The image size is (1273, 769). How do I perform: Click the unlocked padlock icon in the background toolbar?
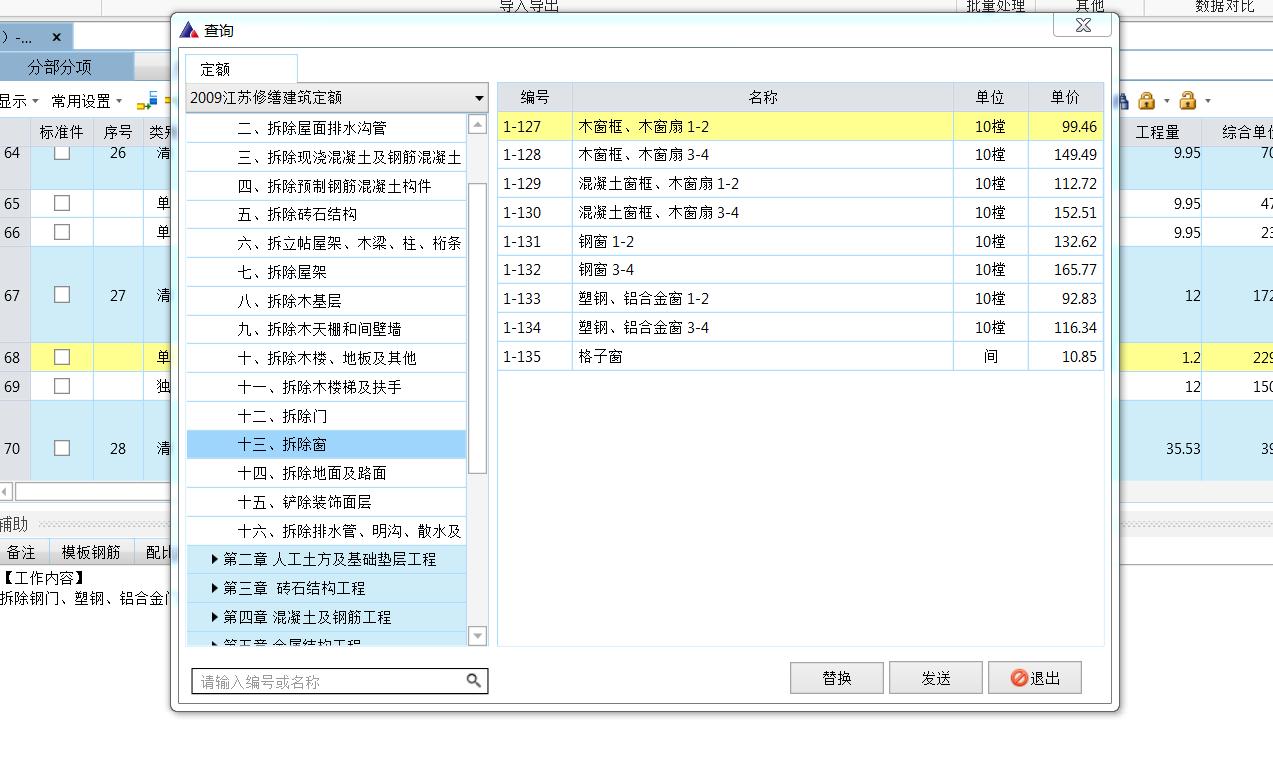1187,100
